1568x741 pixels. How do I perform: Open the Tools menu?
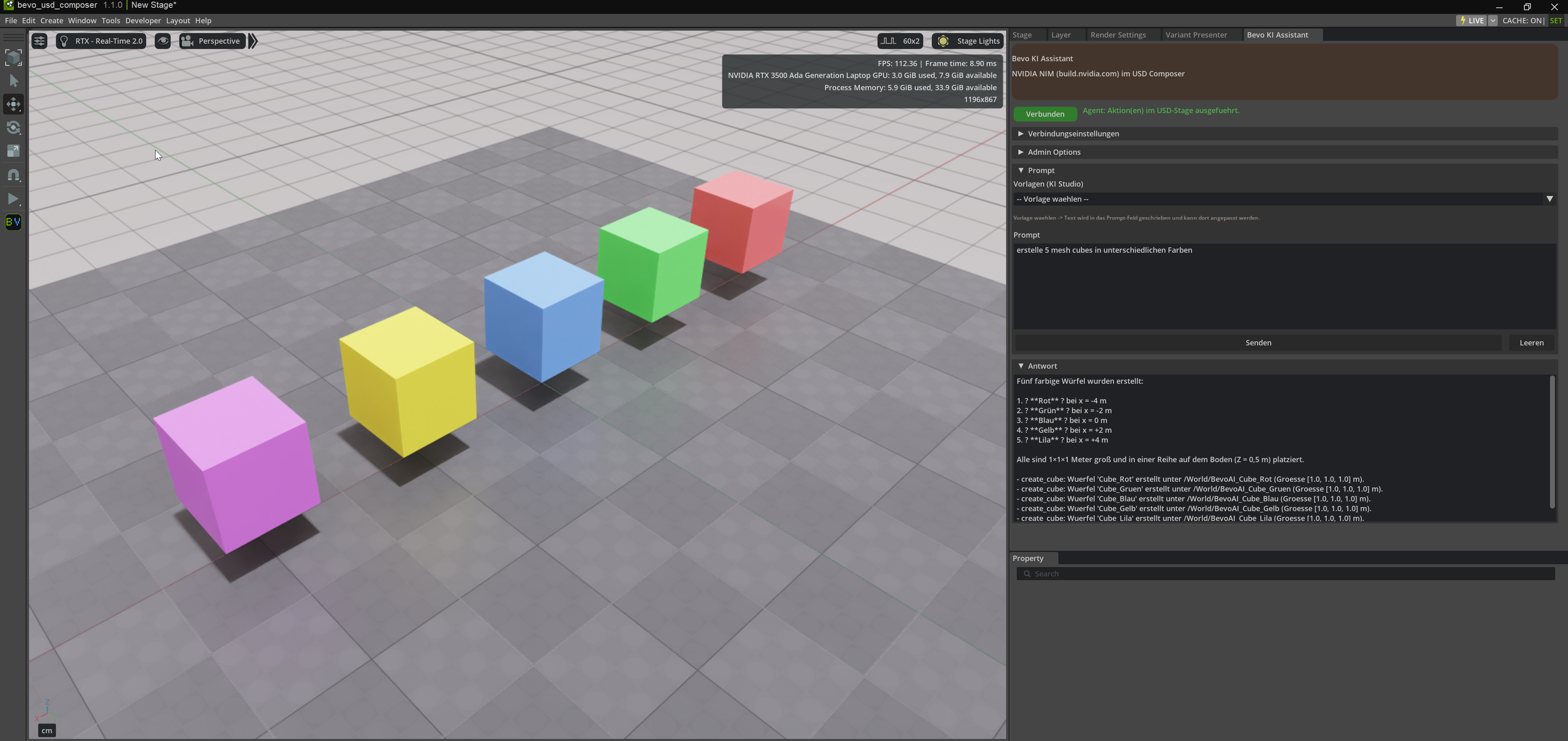pos(111,20)
